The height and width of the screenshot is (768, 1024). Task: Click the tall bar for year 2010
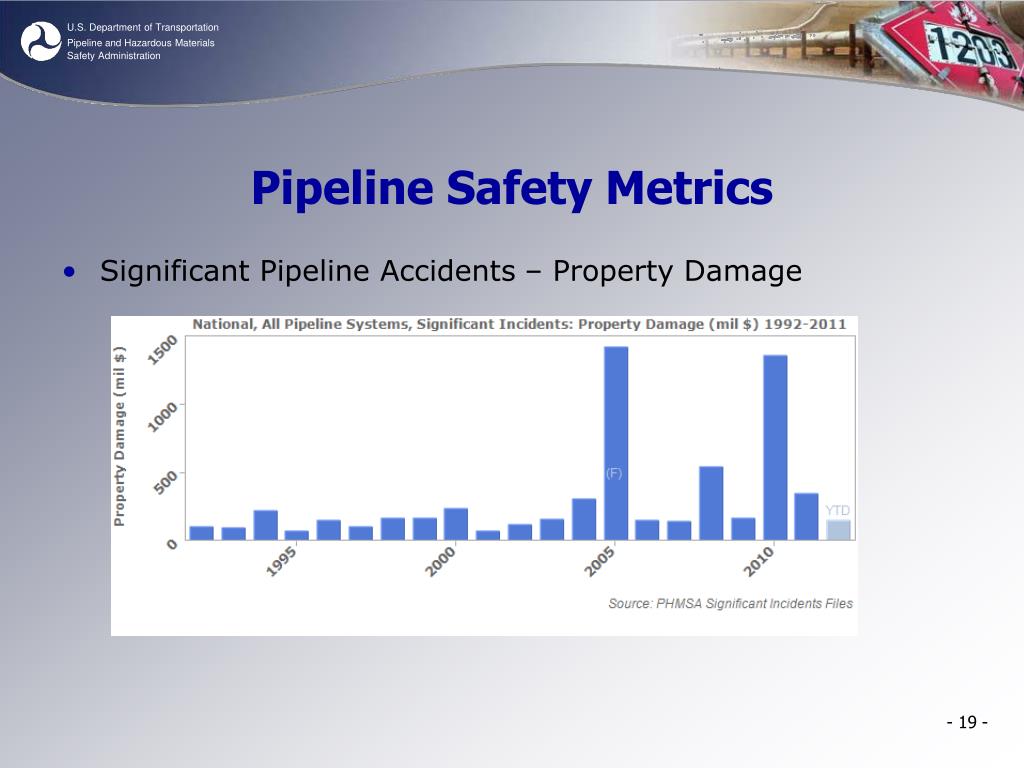point(775,447)
